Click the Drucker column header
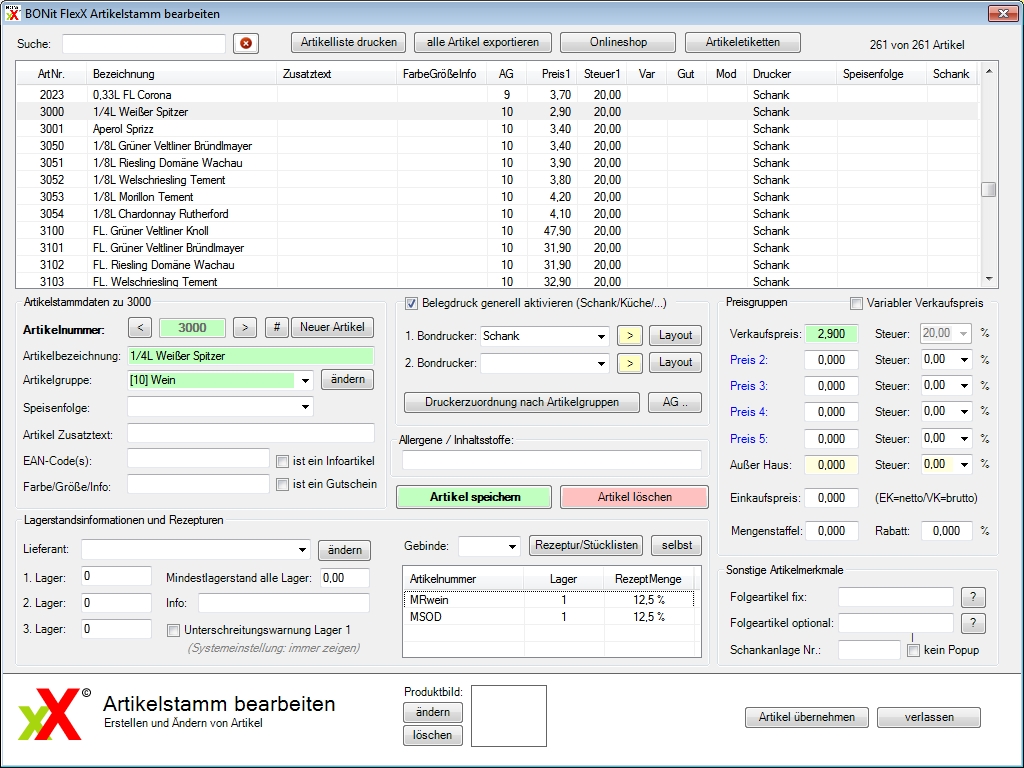Screen dimensions: 1024x768 point(792,74)
